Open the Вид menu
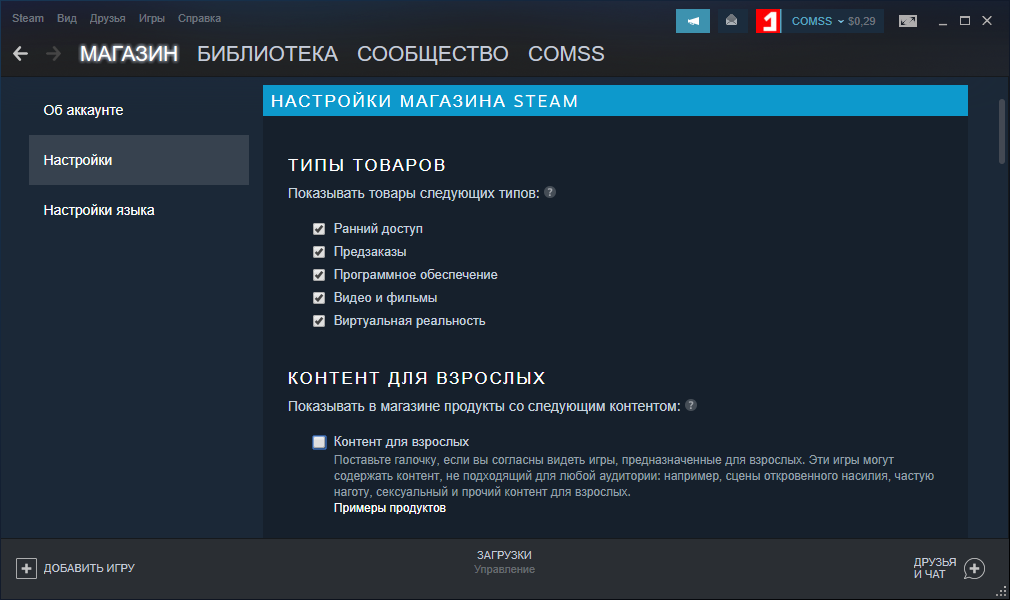 [67, 18]
